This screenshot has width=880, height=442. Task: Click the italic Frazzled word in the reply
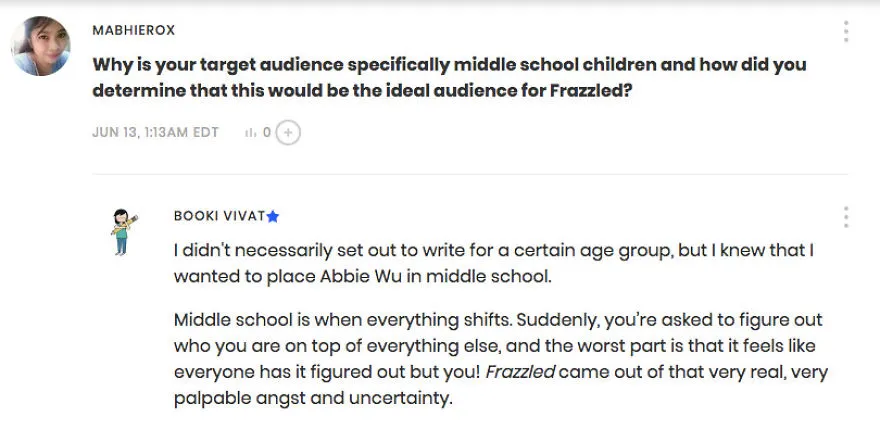tap(520, 372)
